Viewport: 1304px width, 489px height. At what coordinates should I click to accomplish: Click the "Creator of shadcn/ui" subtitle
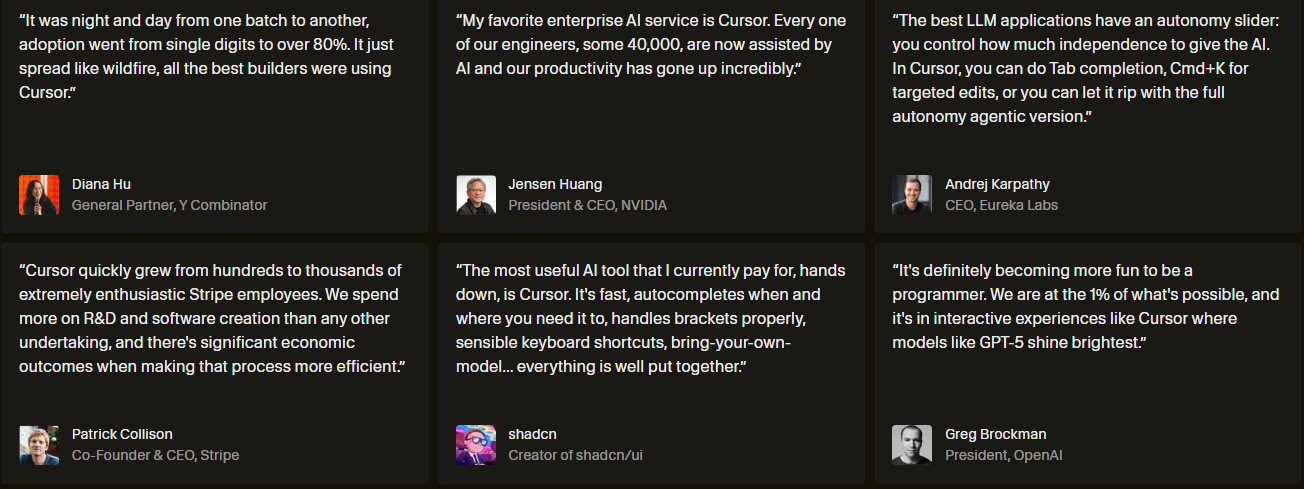tap(575, 455)
